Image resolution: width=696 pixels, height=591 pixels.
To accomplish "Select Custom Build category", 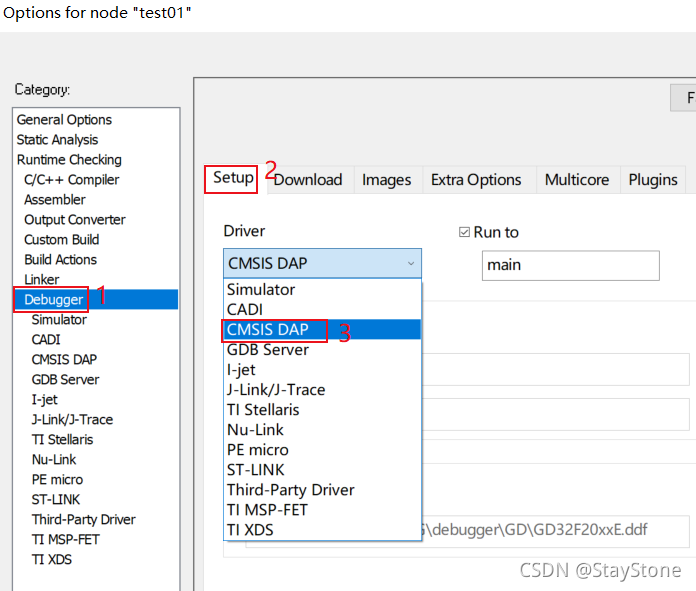I will [62, 240].
